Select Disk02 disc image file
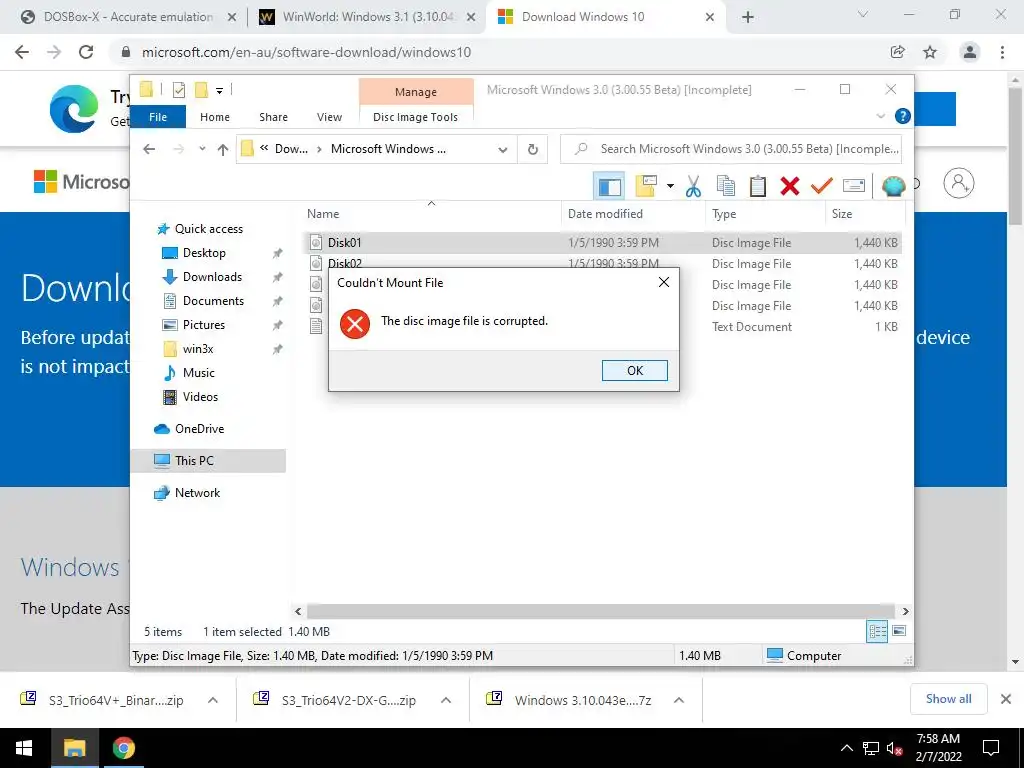 pyautogui.click(x=603, y=264)
